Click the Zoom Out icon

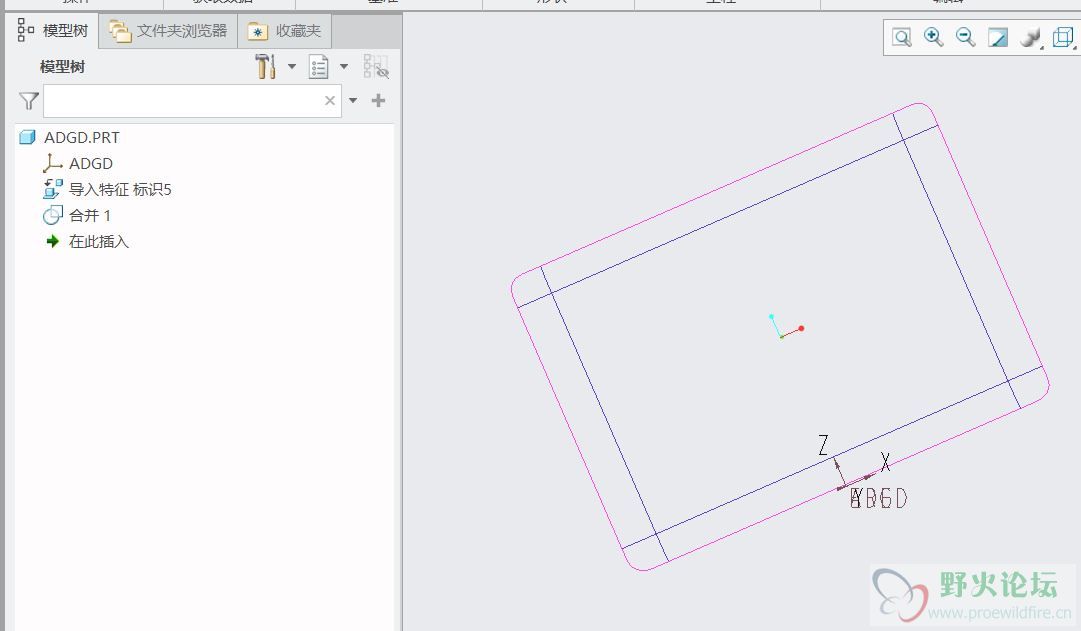point(965,37)
